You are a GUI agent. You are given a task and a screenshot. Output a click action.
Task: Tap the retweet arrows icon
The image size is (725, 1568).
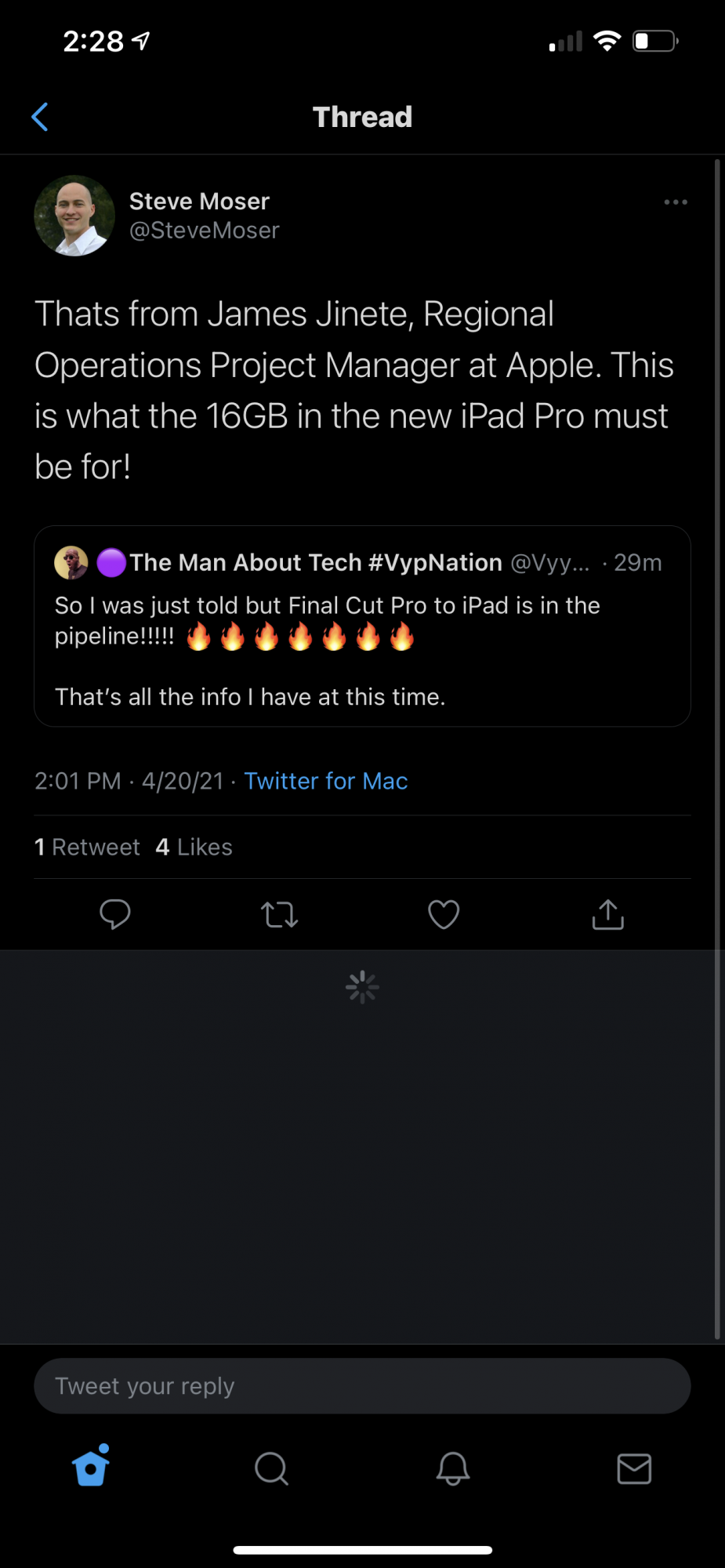coord(279,914)
